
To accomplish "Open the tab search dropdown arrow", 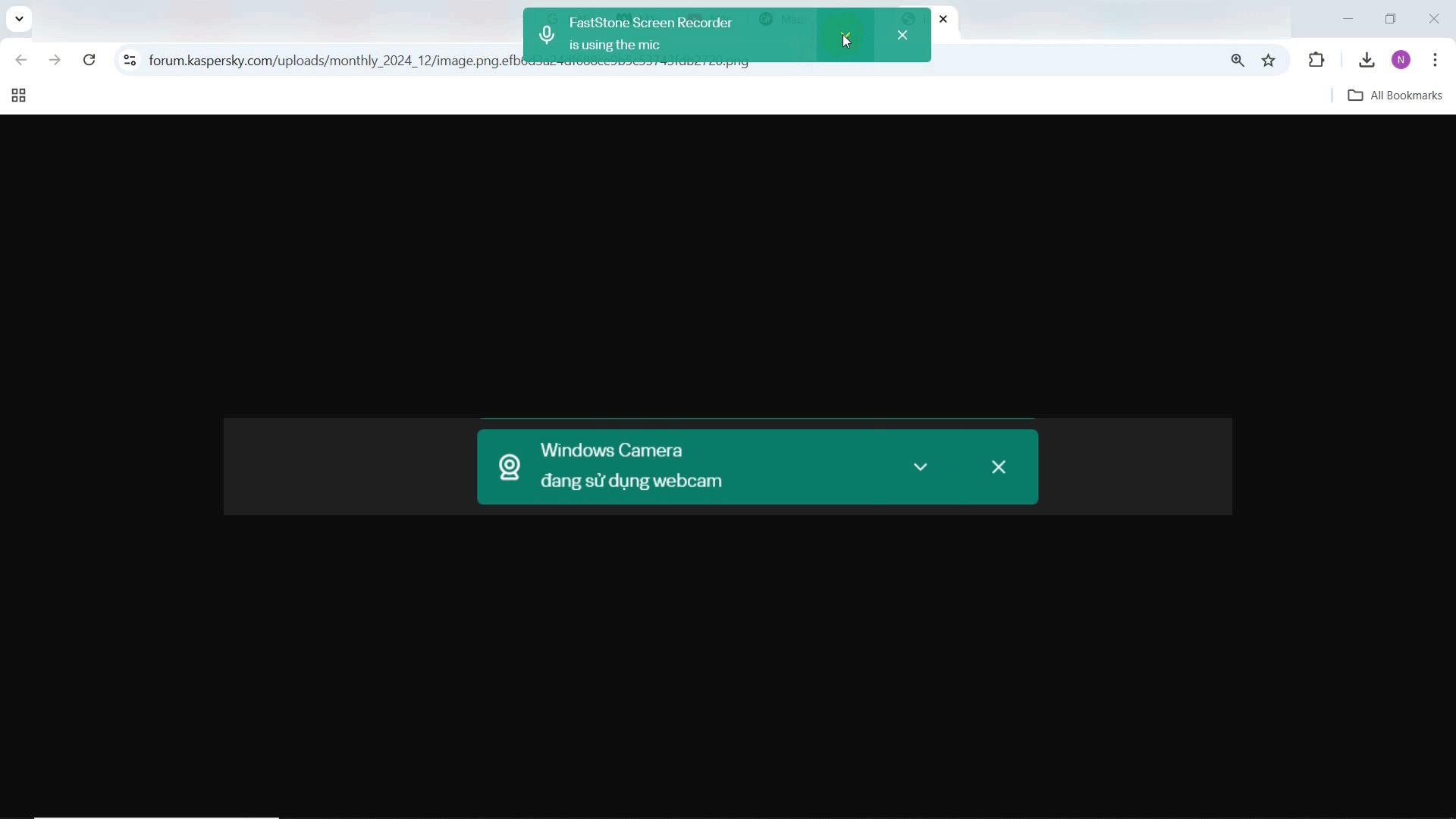I will (19, 19).
